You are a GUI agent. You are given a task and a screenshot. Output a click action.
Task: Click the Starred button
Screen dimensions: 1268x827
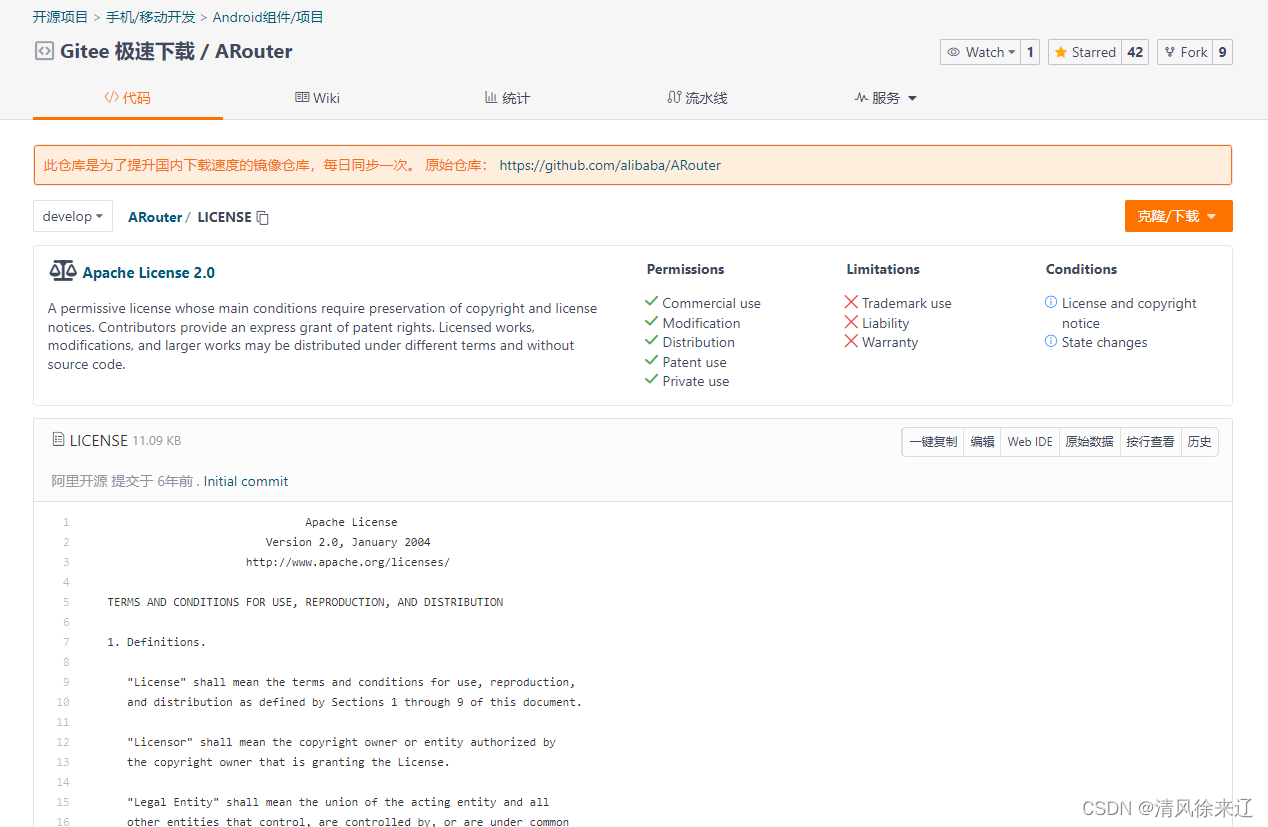(x=1085, y=52)
